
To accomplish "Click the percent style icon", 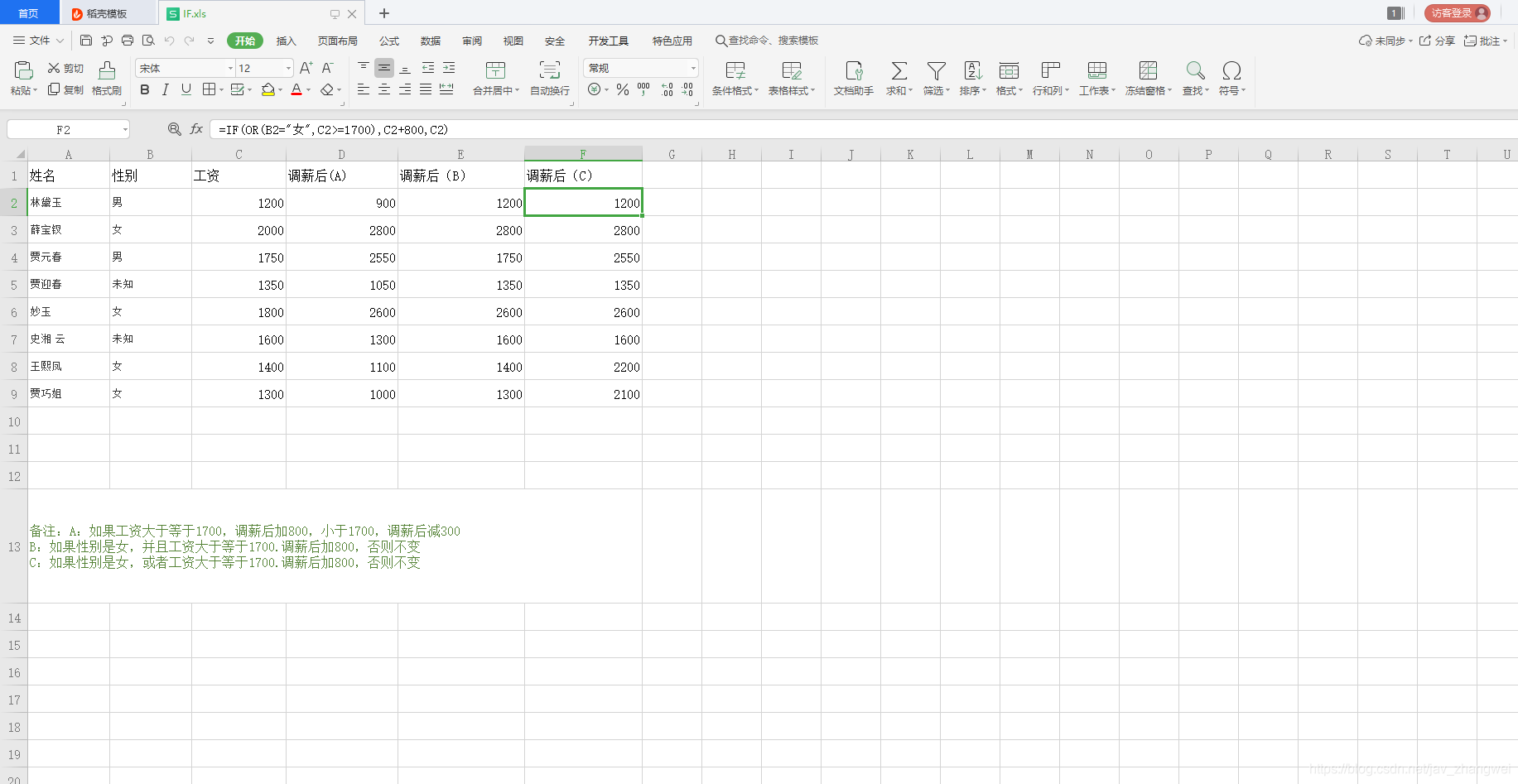I will [623, 89].
